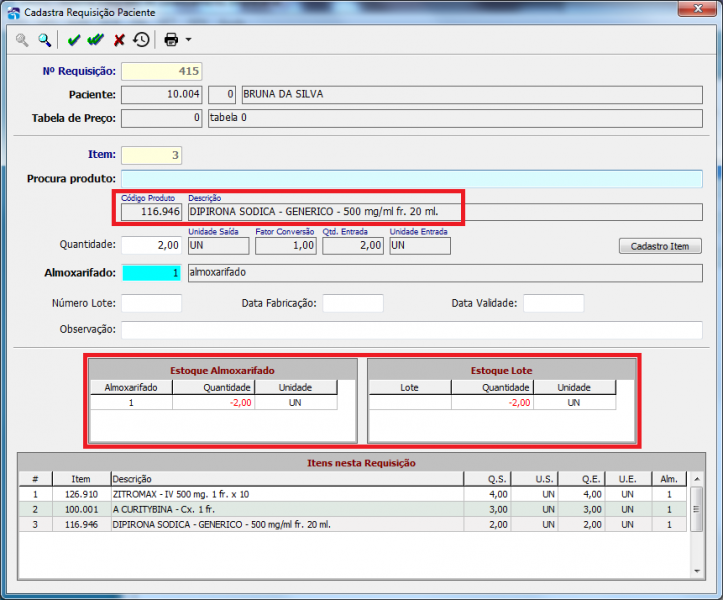Click the U.S. column header

[x=534, y=479]
